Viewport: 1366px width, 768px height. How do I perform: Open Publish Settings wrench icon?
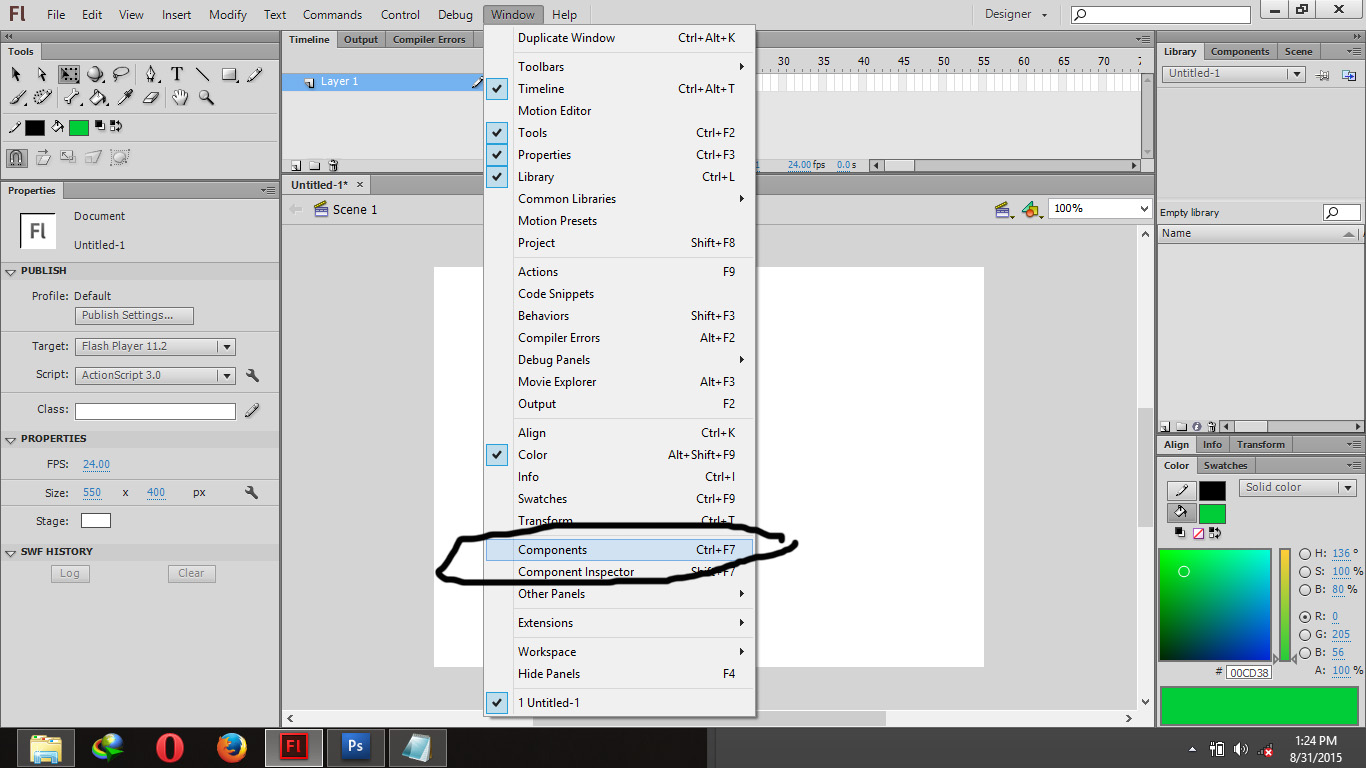[253, 374]
